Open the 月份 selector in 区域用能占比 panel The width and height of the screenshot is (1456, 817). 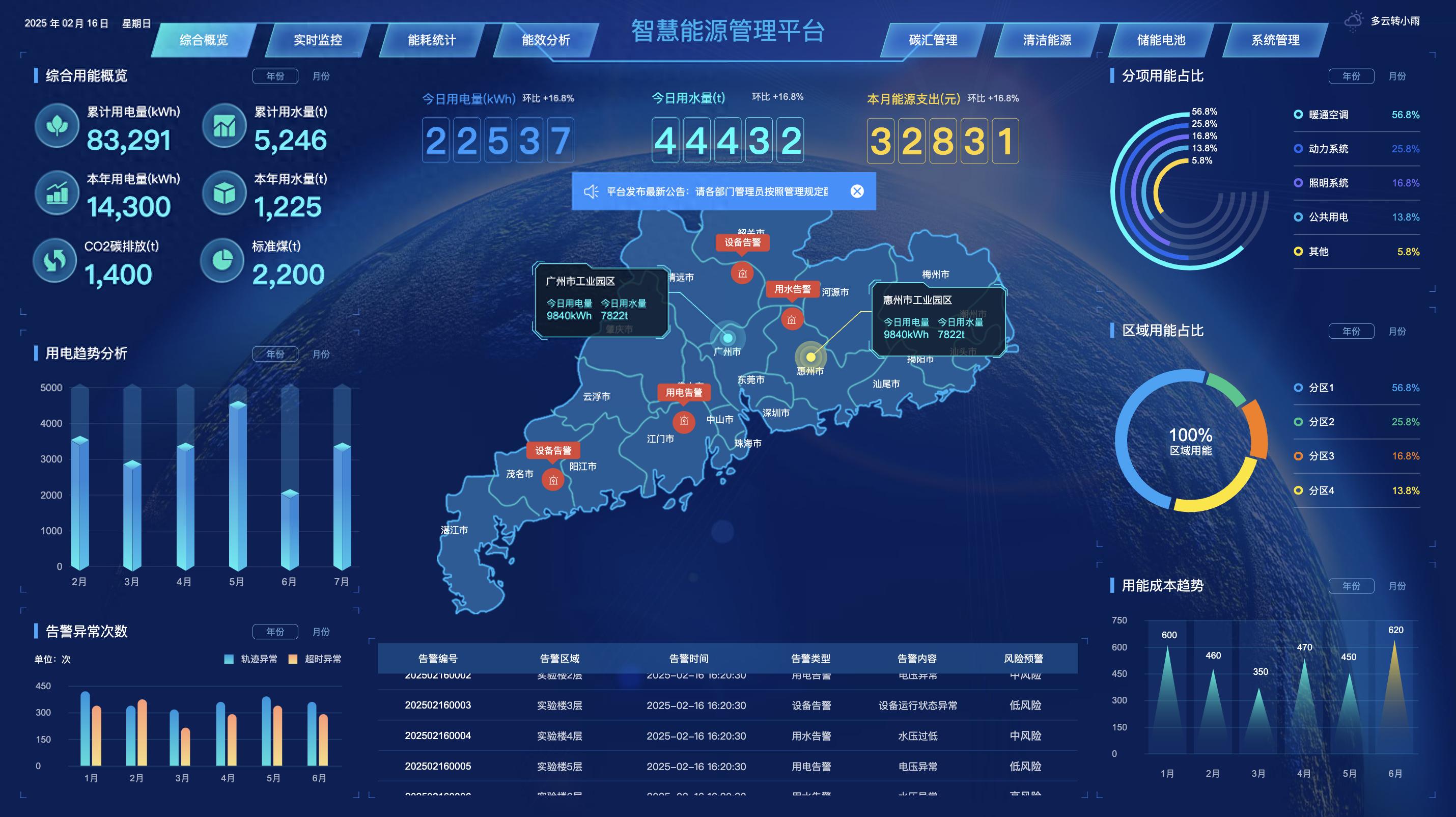1398,331
